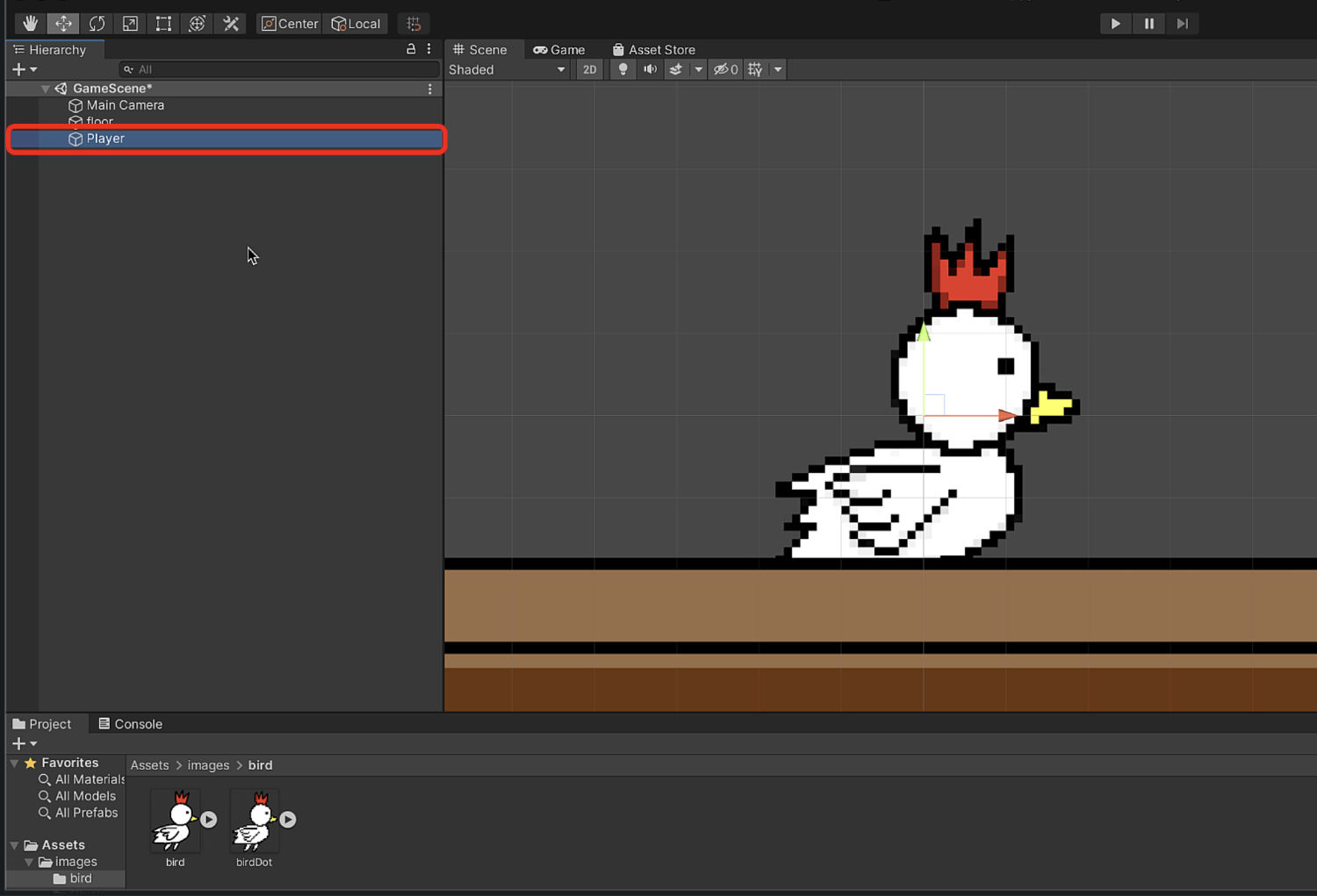Click the red X-axis move gizmo arrow
This screenshot has height=896, width=1317.
click(1008, 415)
